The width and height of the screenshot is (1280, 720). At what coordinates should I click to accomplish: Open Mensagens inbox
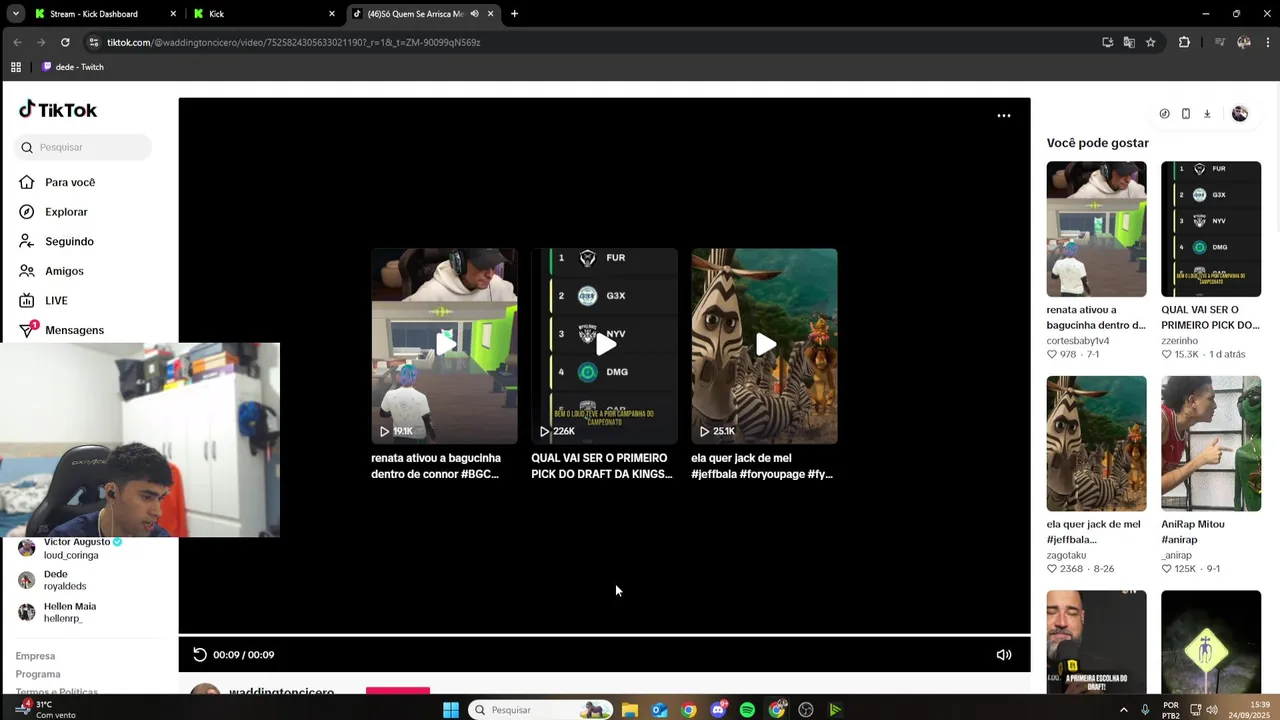[61, 330]
